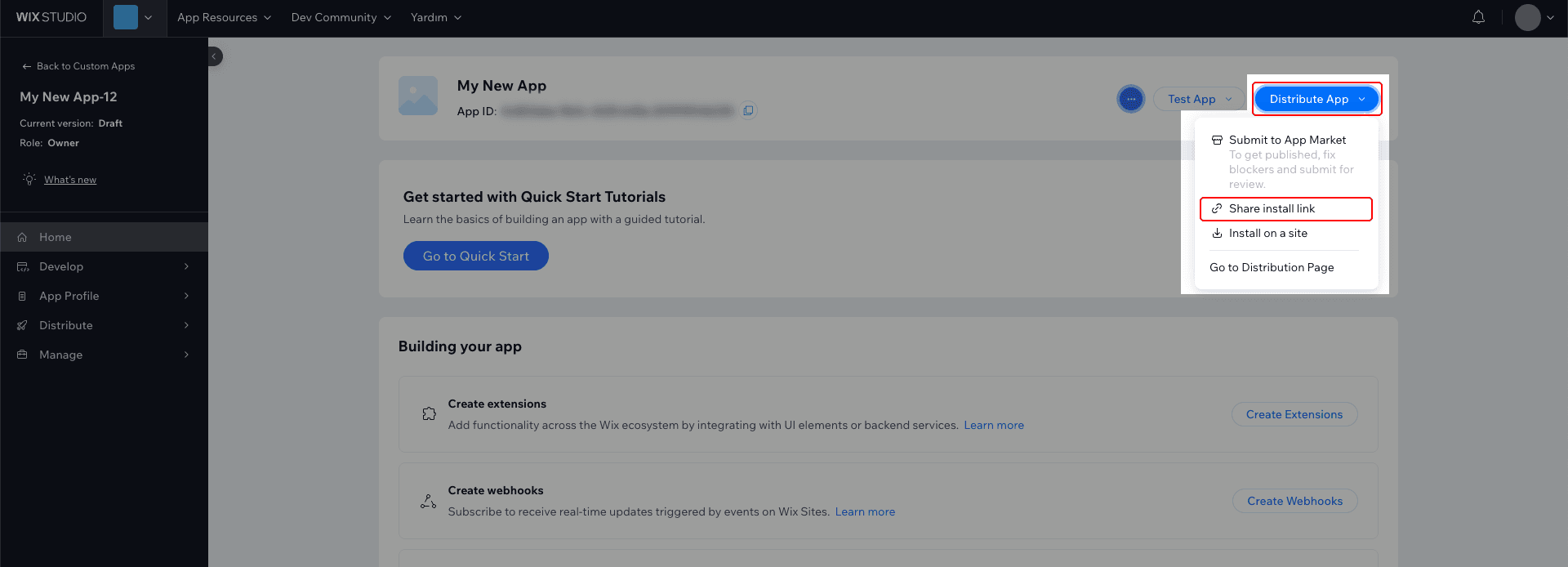
Task: Click the Home house icon
Action: 23,237
